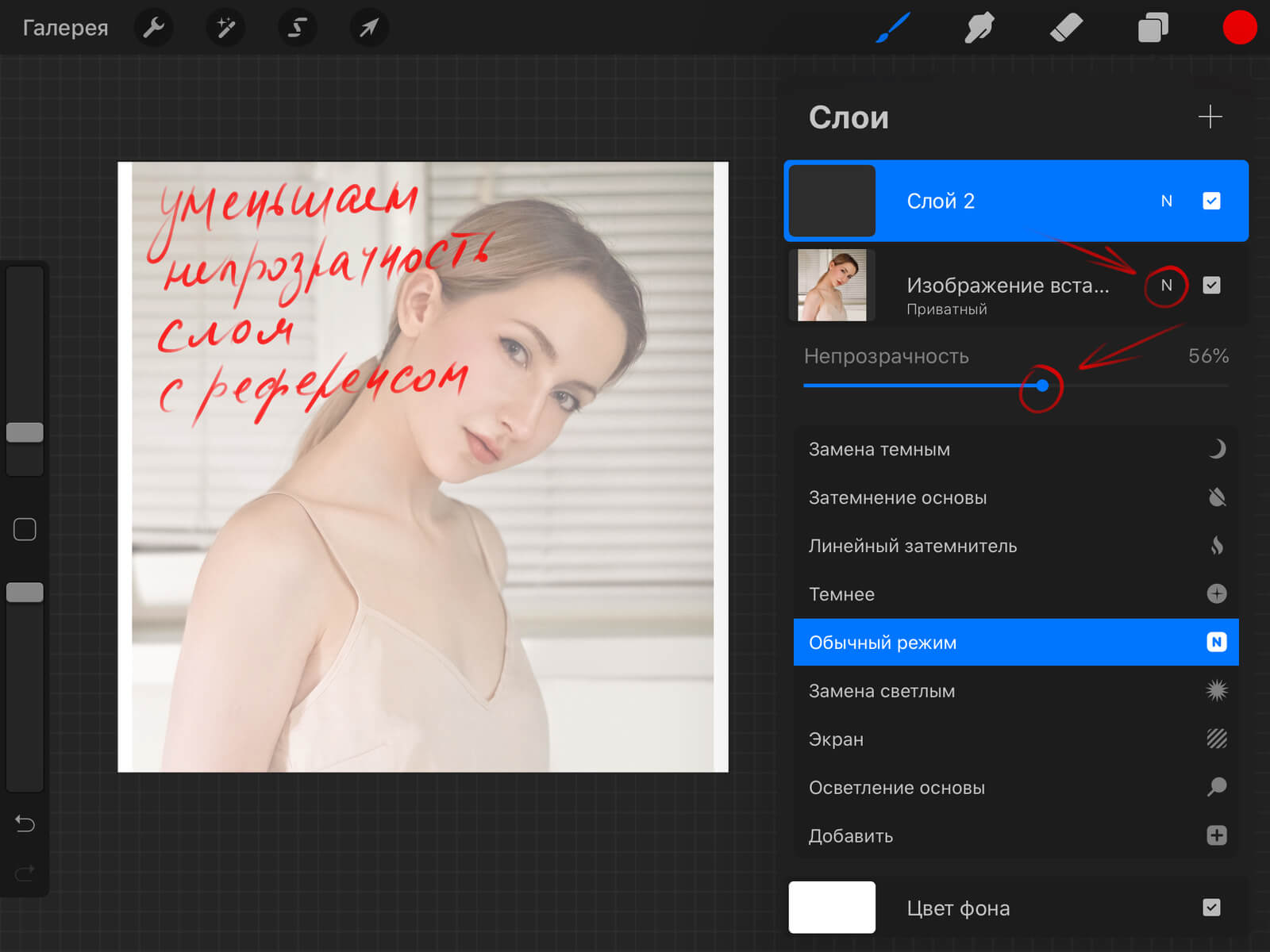Choose Затемнение основы blend mode
The image size is (1270, 952).
pos(1016,498)
